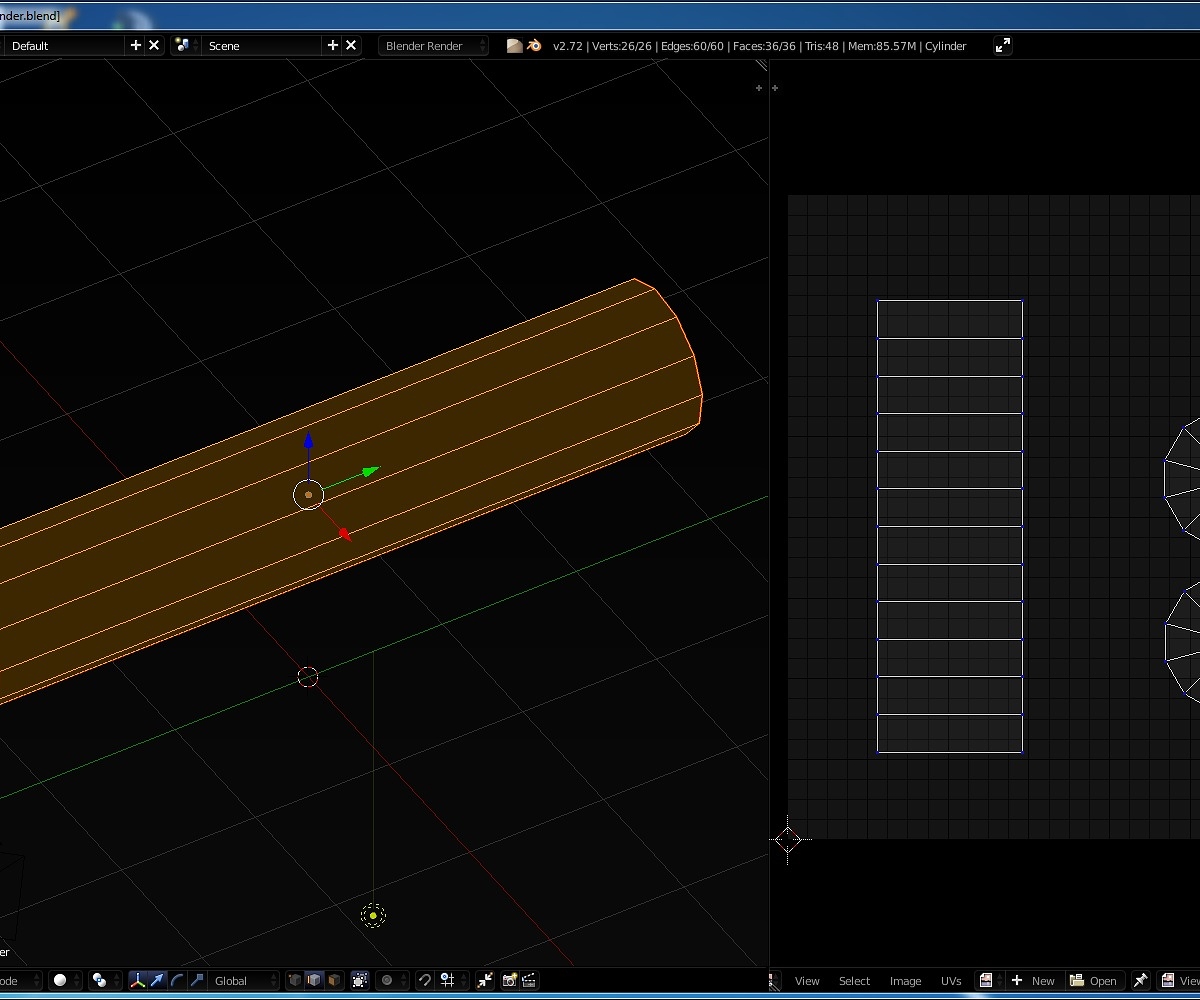Click the 2D cursor in UV editor
The height and width of the screenshot is (1000, 1200).
click(788, 840)
